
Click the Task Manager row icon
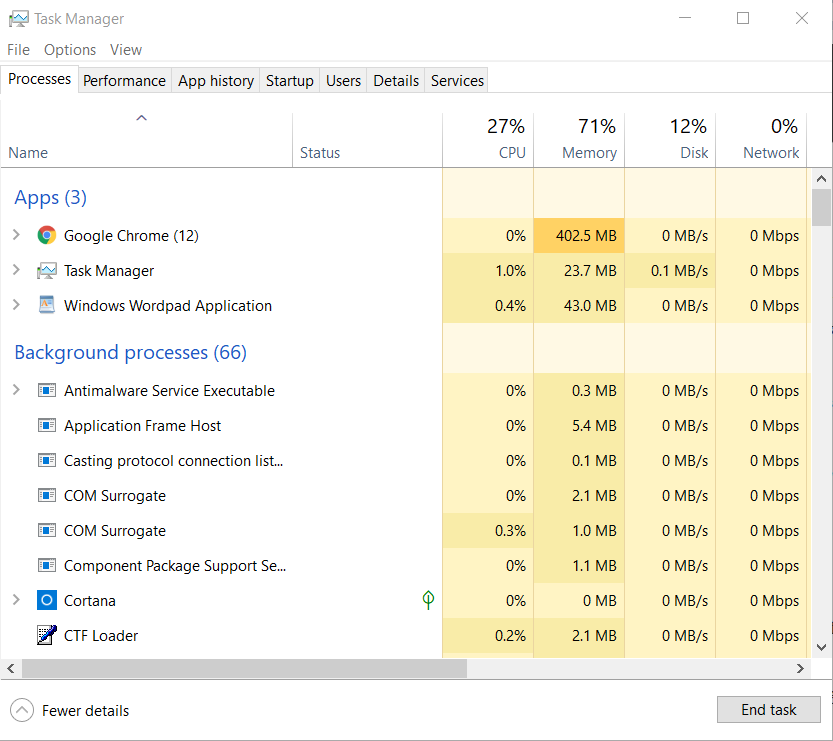pos(47,271)
